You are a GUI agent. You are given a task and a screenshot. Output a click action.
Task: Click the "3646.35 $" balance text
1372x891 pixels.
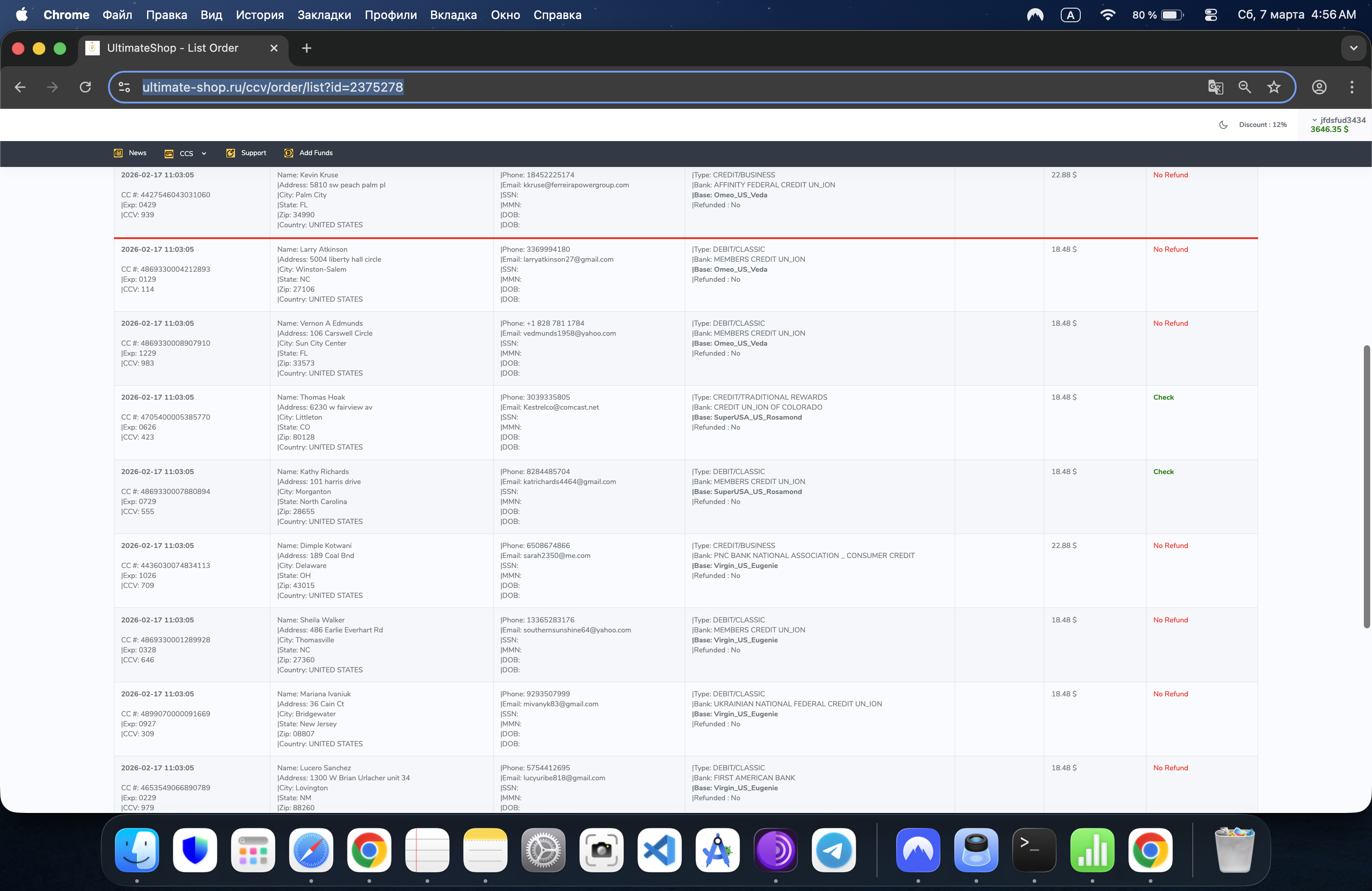click(x=1329, y=130)
